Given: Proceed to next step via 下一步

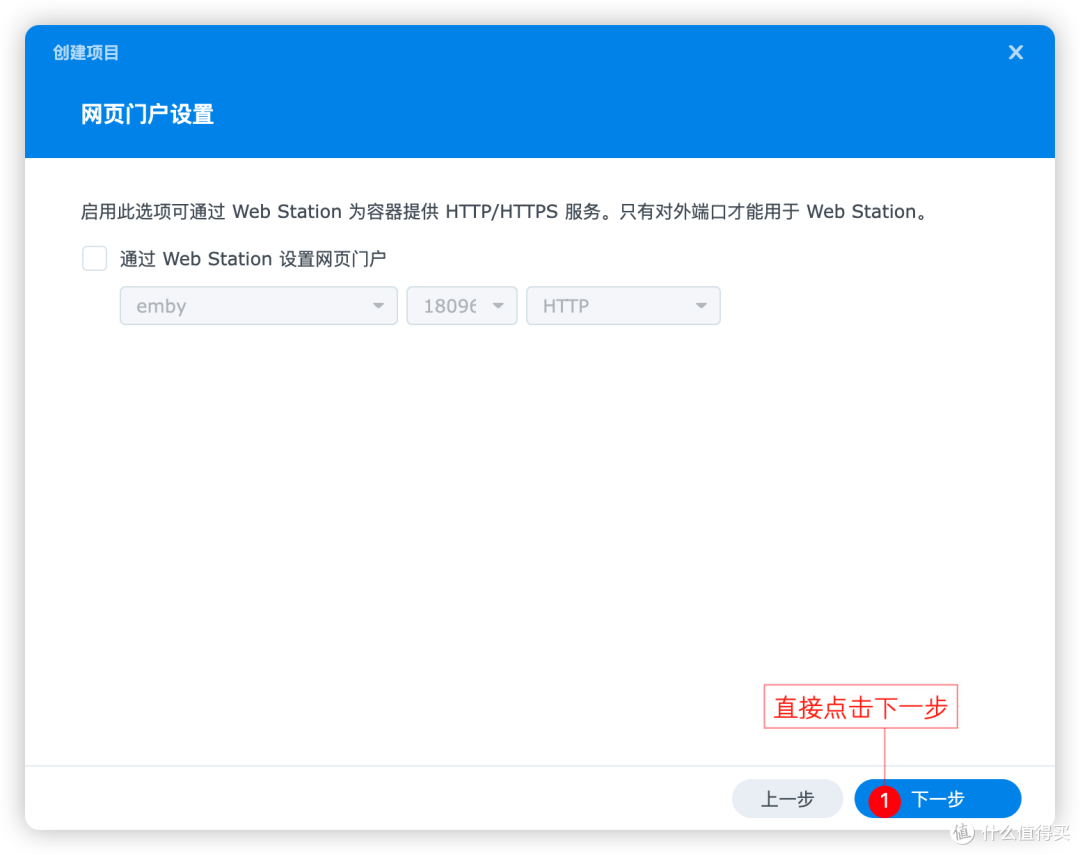Looking at the screenshot, I should click(x=940, y=799).
